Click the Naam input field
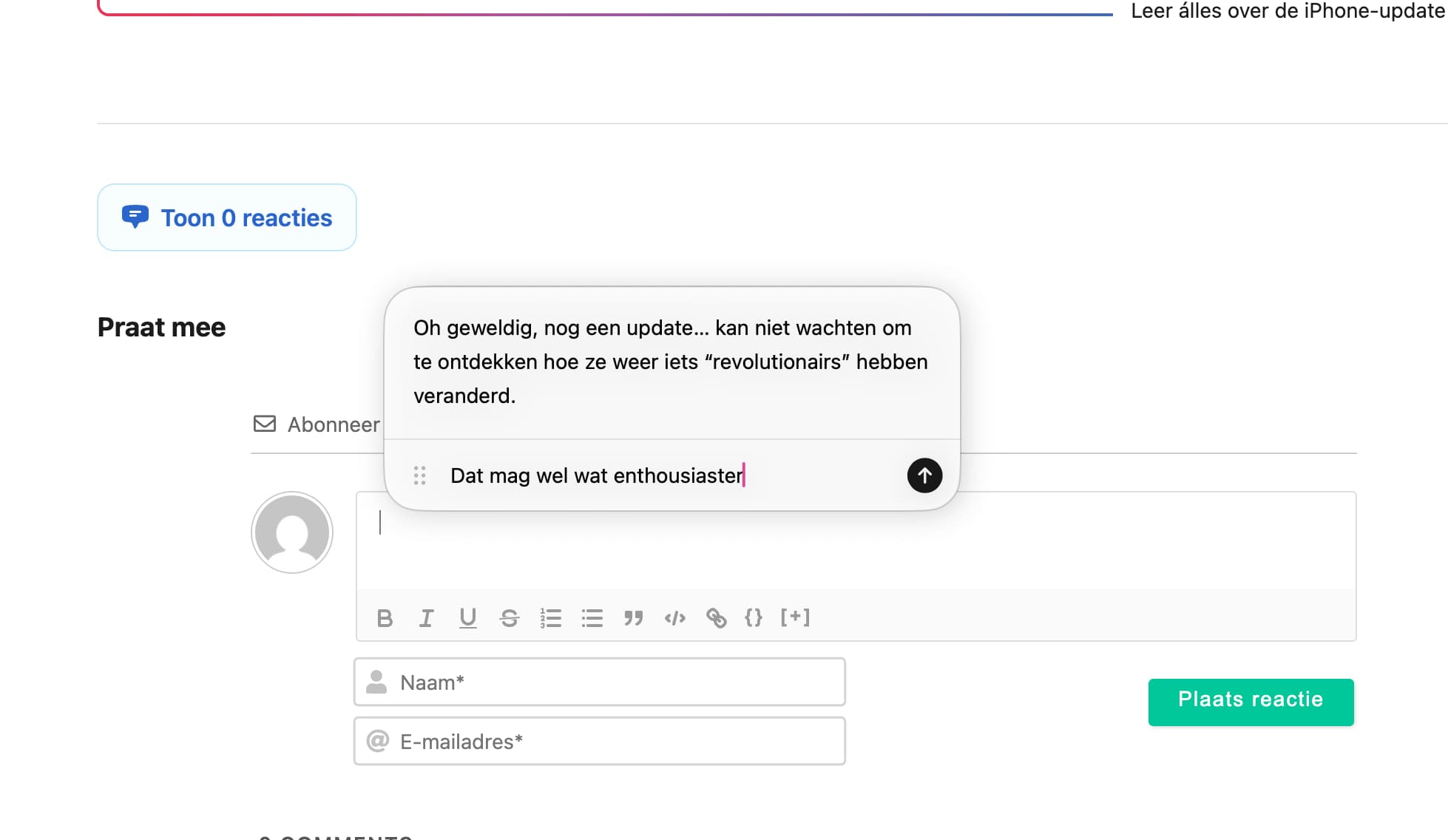This screenshot has height=840, width=1448. [599, 682]
